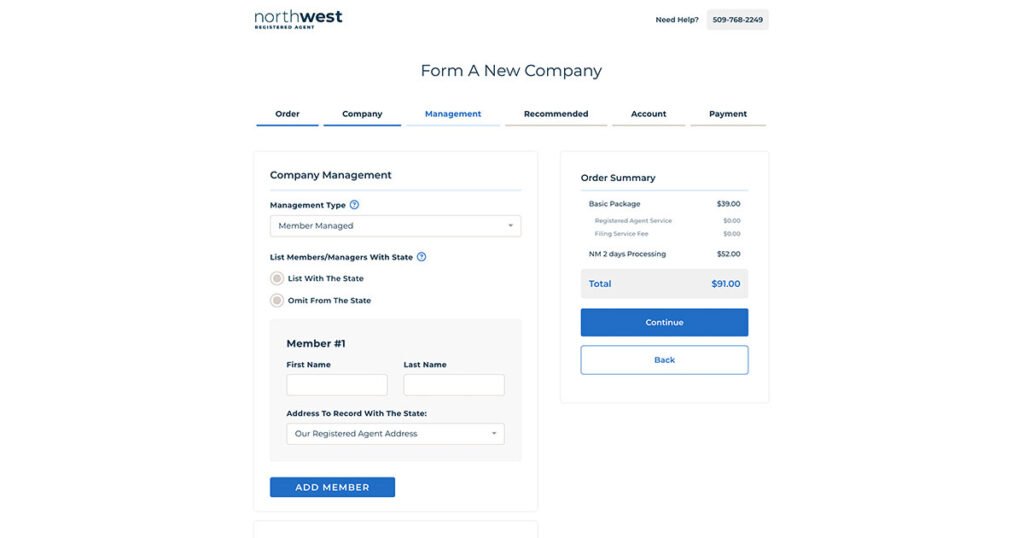Choose Omit From The State option

click(277, 301)
